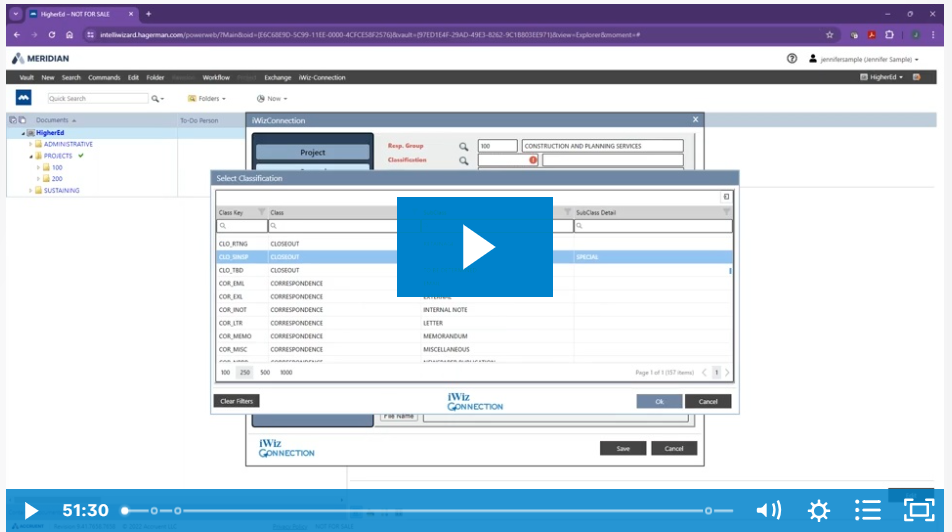This screenshot has width=952, height=532.
Task: Select page size 500 option
Action: tap(265, 372)
